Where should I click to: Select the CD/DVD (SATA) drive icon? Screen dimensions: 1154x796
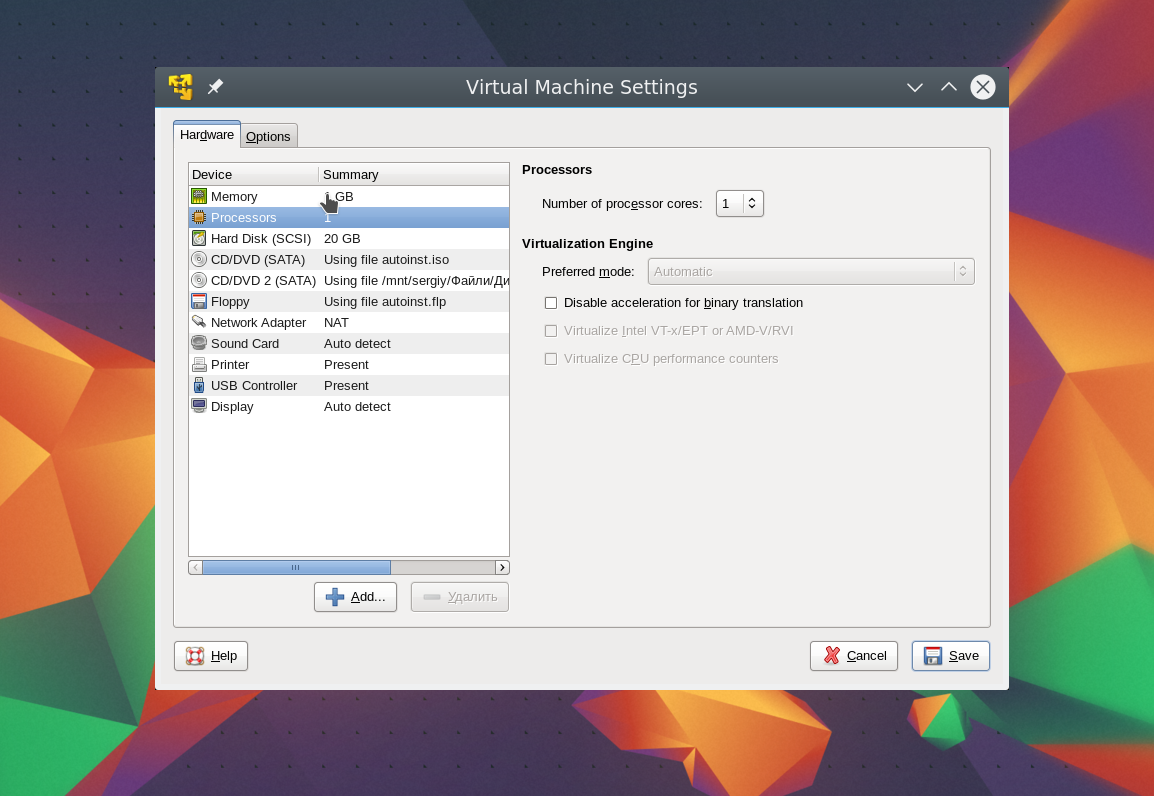pos(199,260)
